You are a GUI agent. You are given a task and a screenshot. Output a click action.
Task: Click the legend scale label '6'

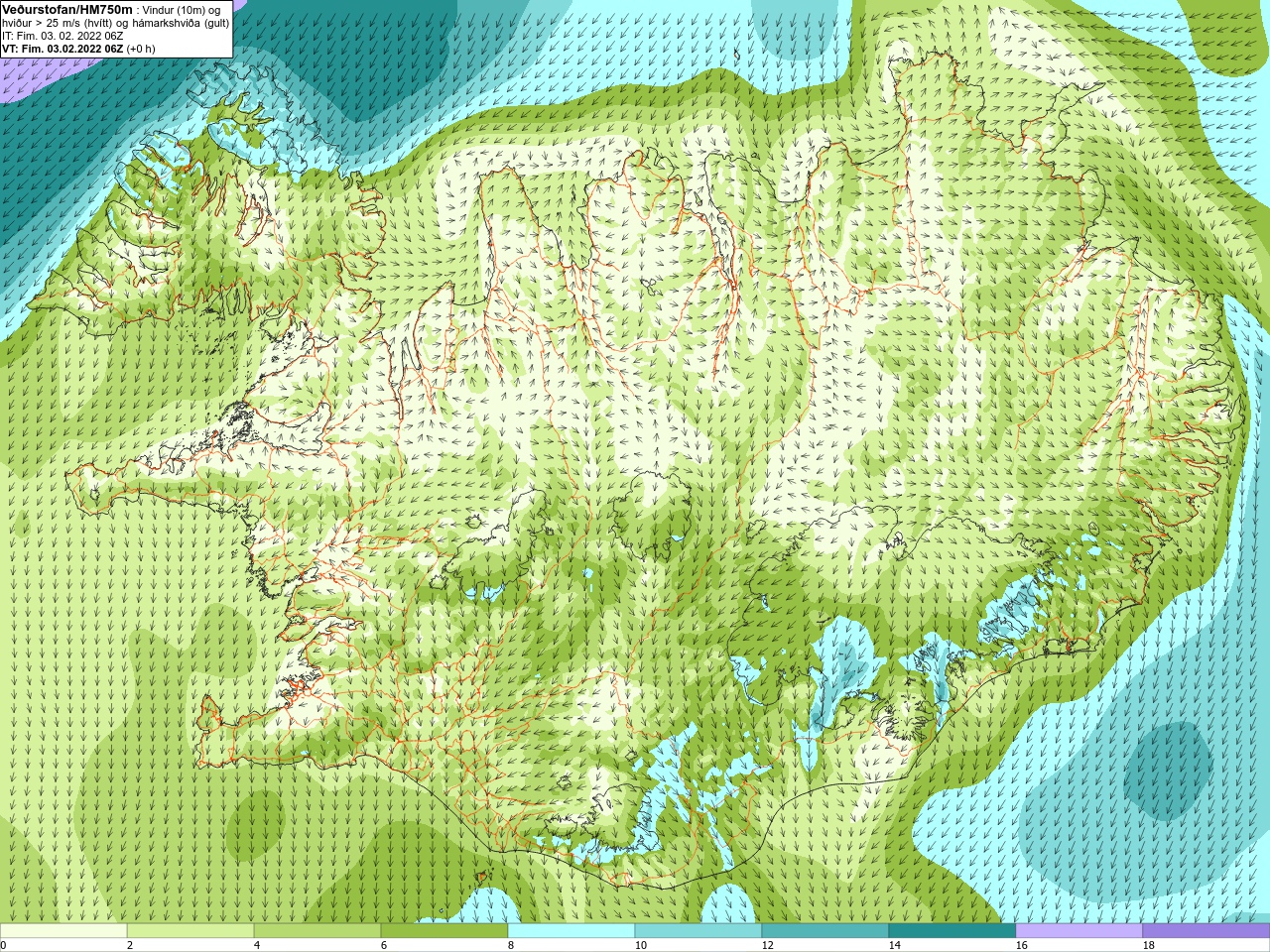[384, 945]
